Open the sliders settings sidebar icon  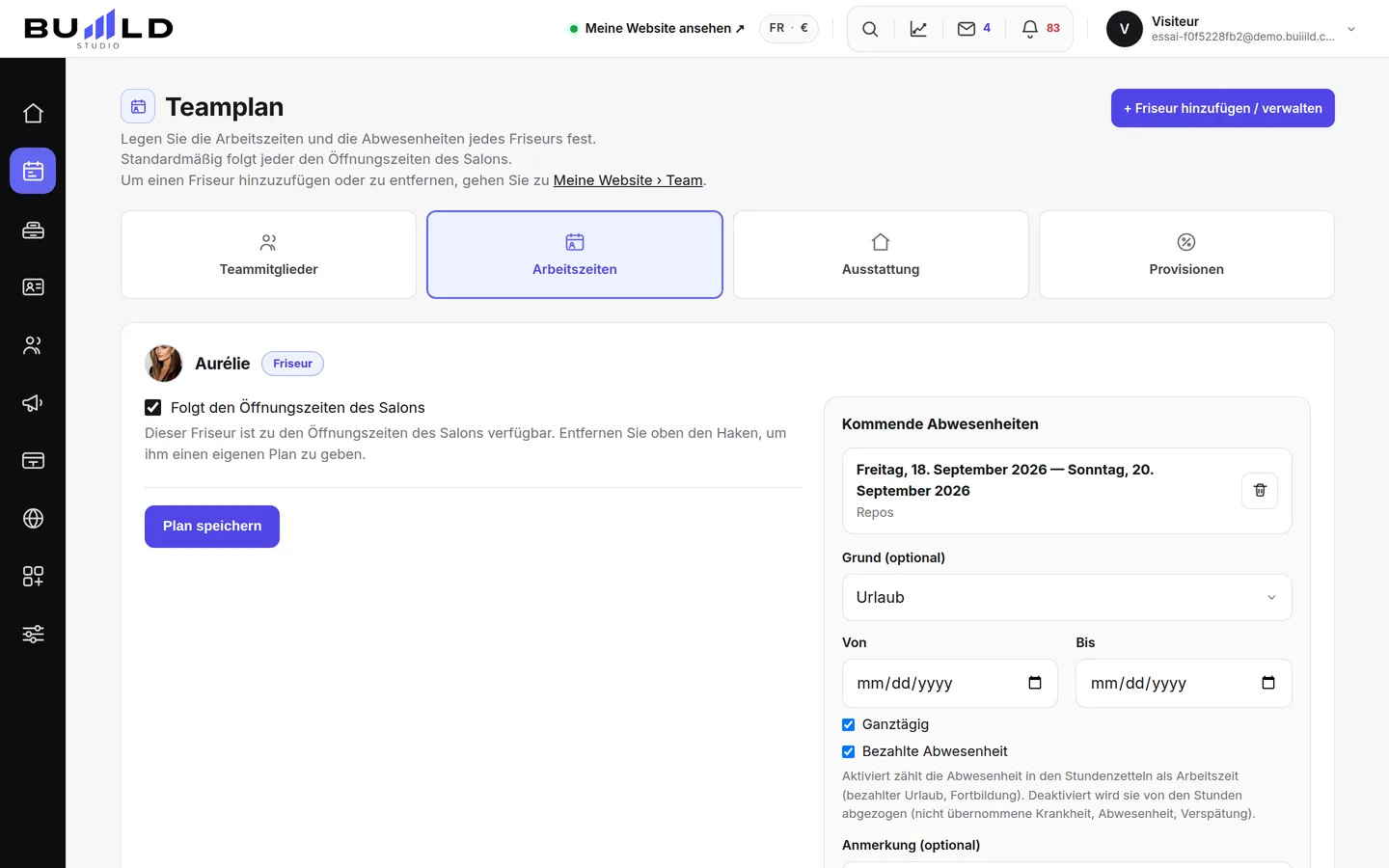click(33, 635)
